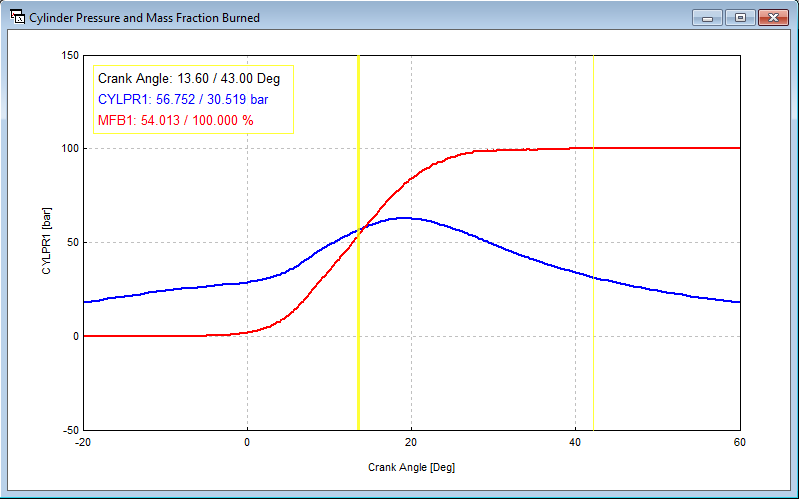Click the window title text in title bar

pyautogui.click(x=145, y=18)
